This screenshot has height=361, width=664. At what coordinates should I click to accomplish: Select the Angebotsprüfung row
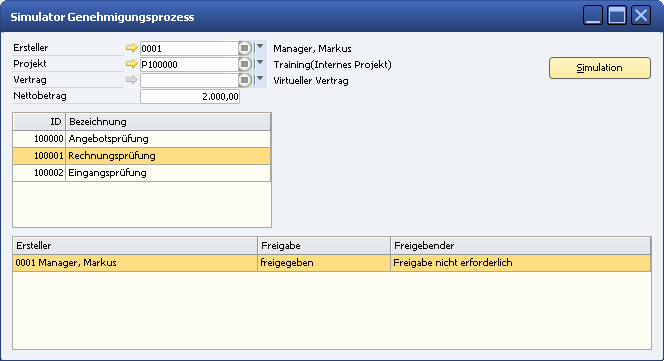click(142, 139)
